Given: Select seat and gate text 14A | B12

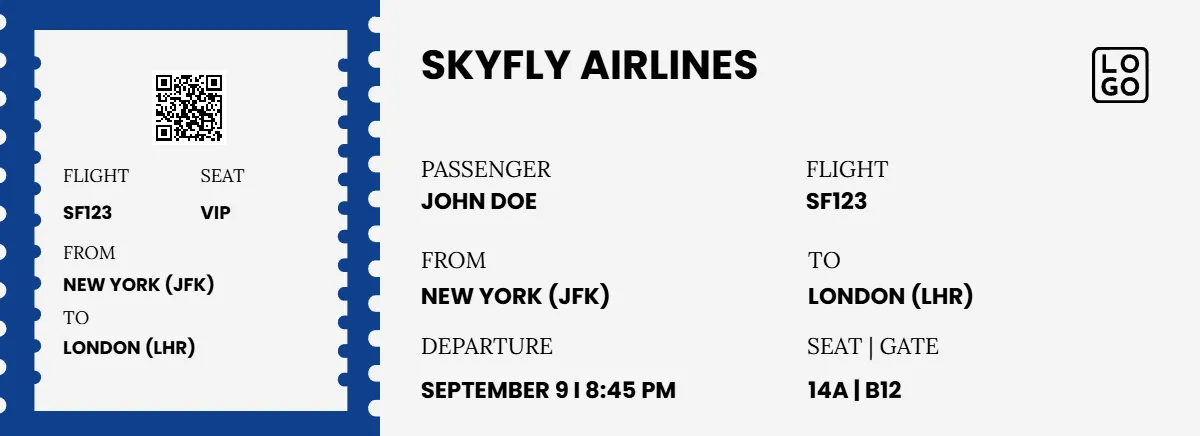Looking at the screenshot, I should [854, 391].
